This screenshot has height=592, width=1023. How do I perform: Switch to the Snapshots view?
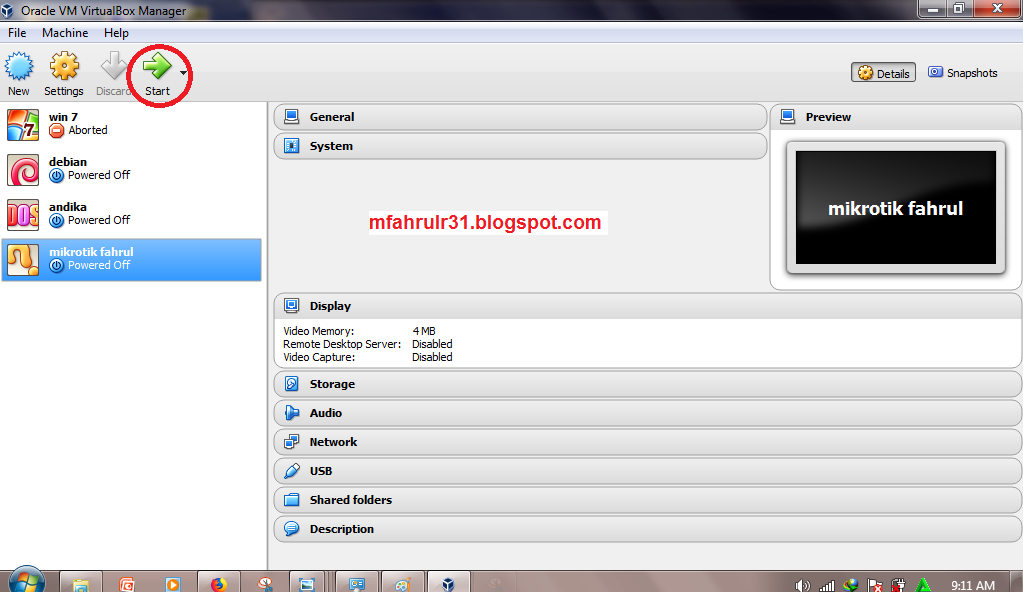[963, 73]
